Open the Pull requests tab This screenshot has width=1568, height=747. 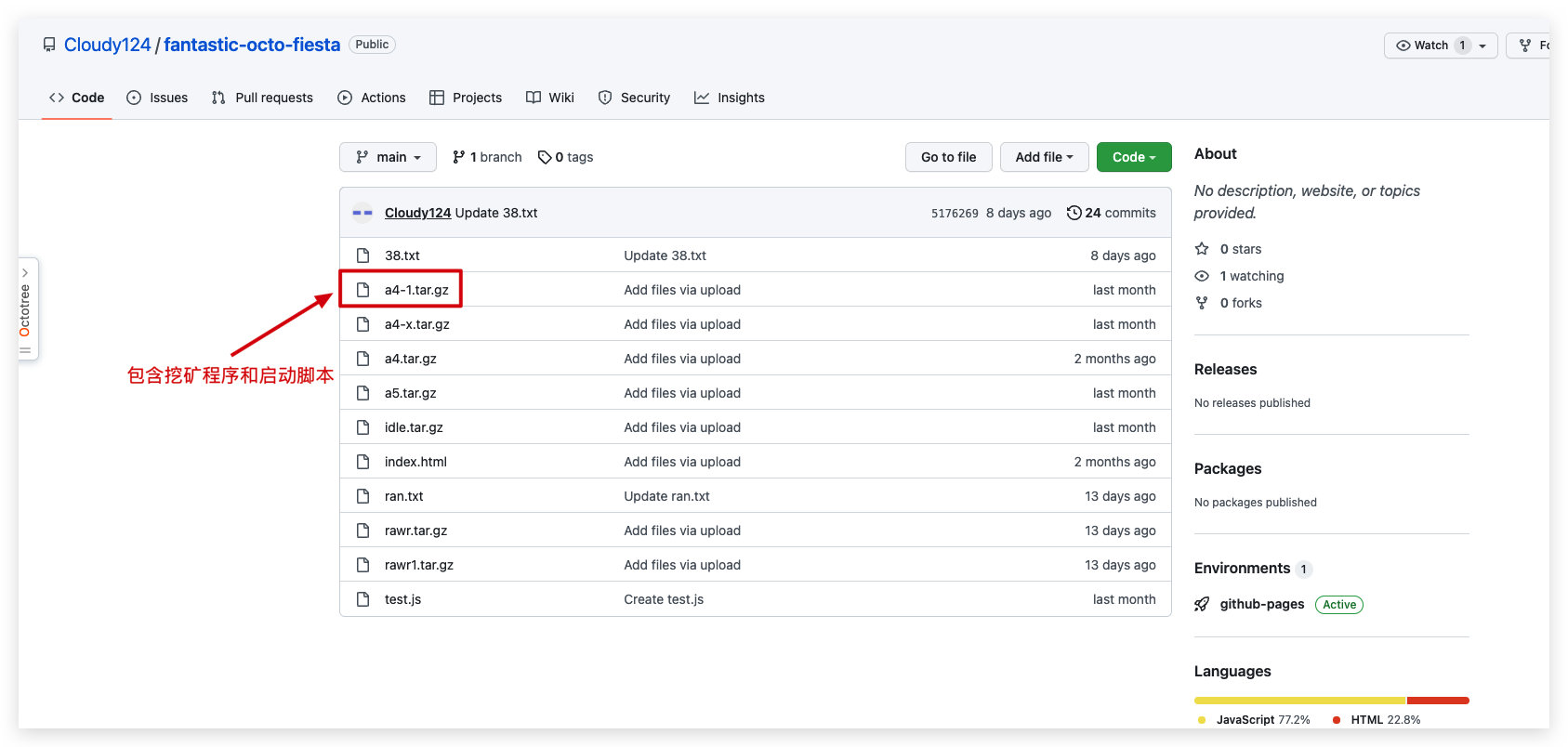point(262,98)
